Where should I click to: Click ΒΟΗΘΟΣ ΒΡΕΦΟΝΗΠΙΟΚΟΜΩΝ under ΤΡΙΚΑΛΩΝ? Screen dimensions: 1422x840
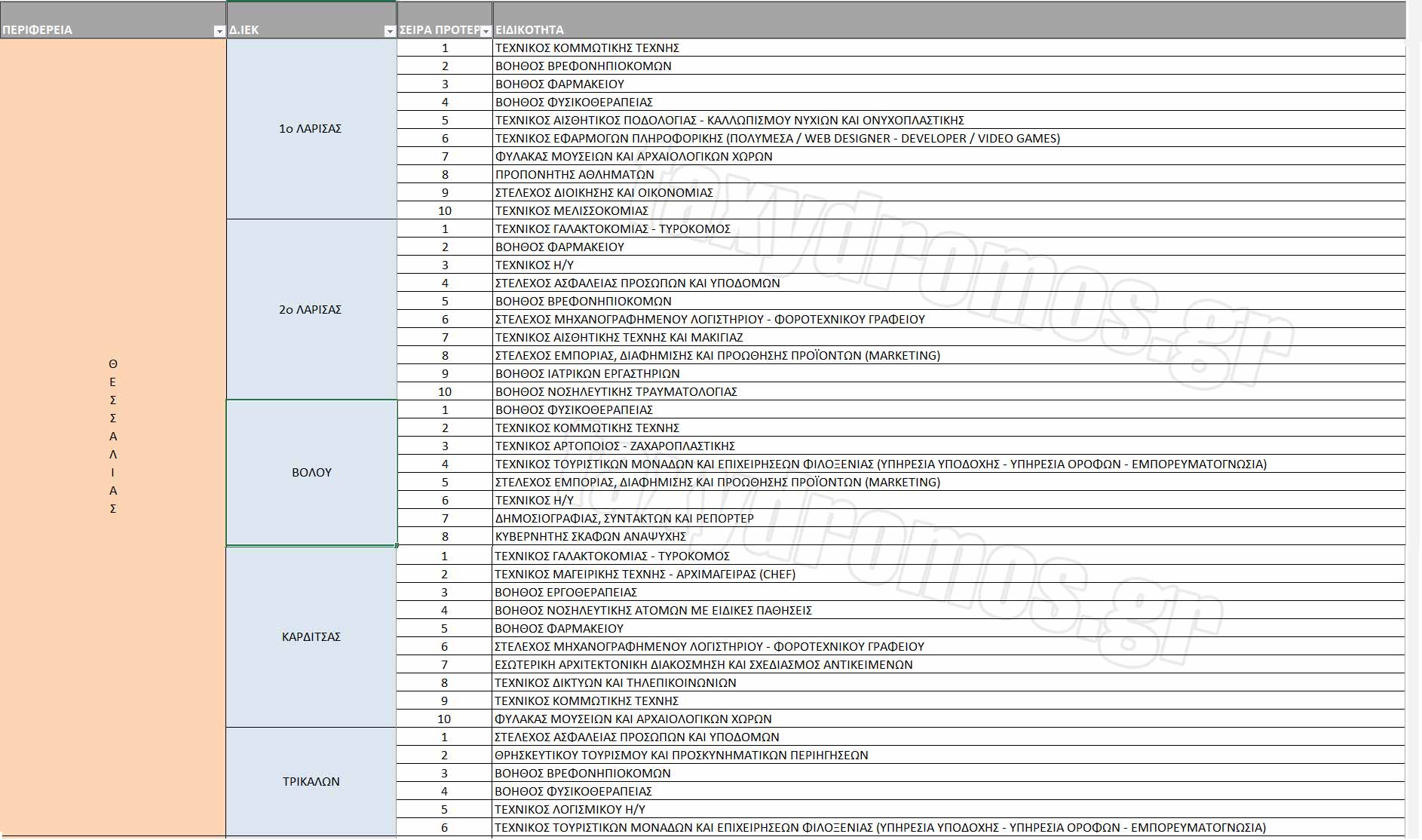pos(949,773)
